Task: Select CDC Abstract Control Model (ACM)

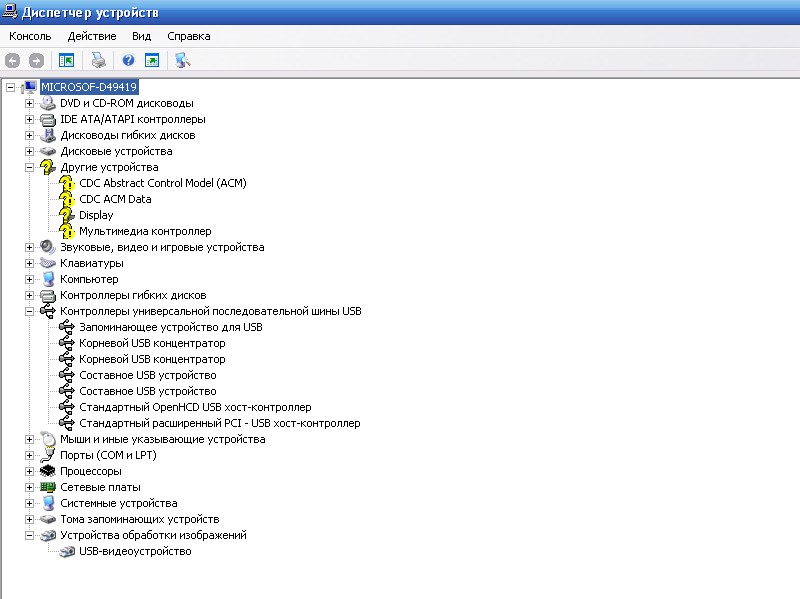Action: point(163,183)
